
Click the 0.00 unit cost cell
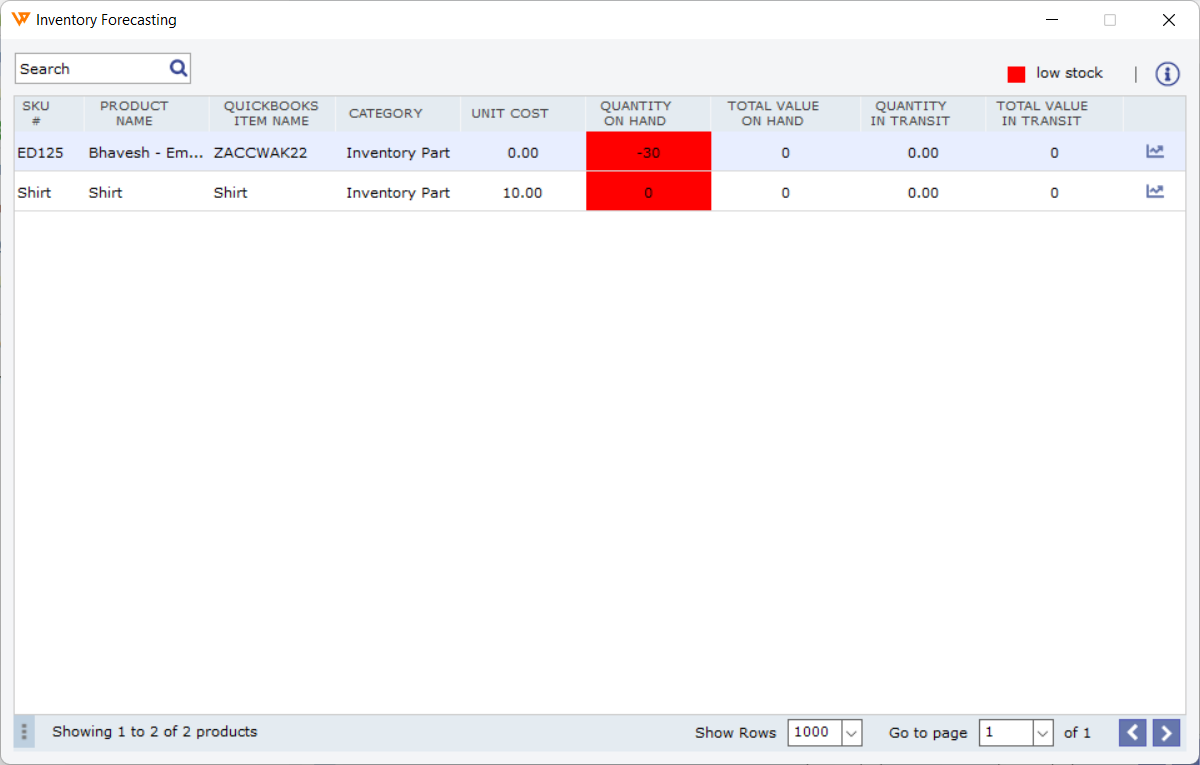click(522, 153)
